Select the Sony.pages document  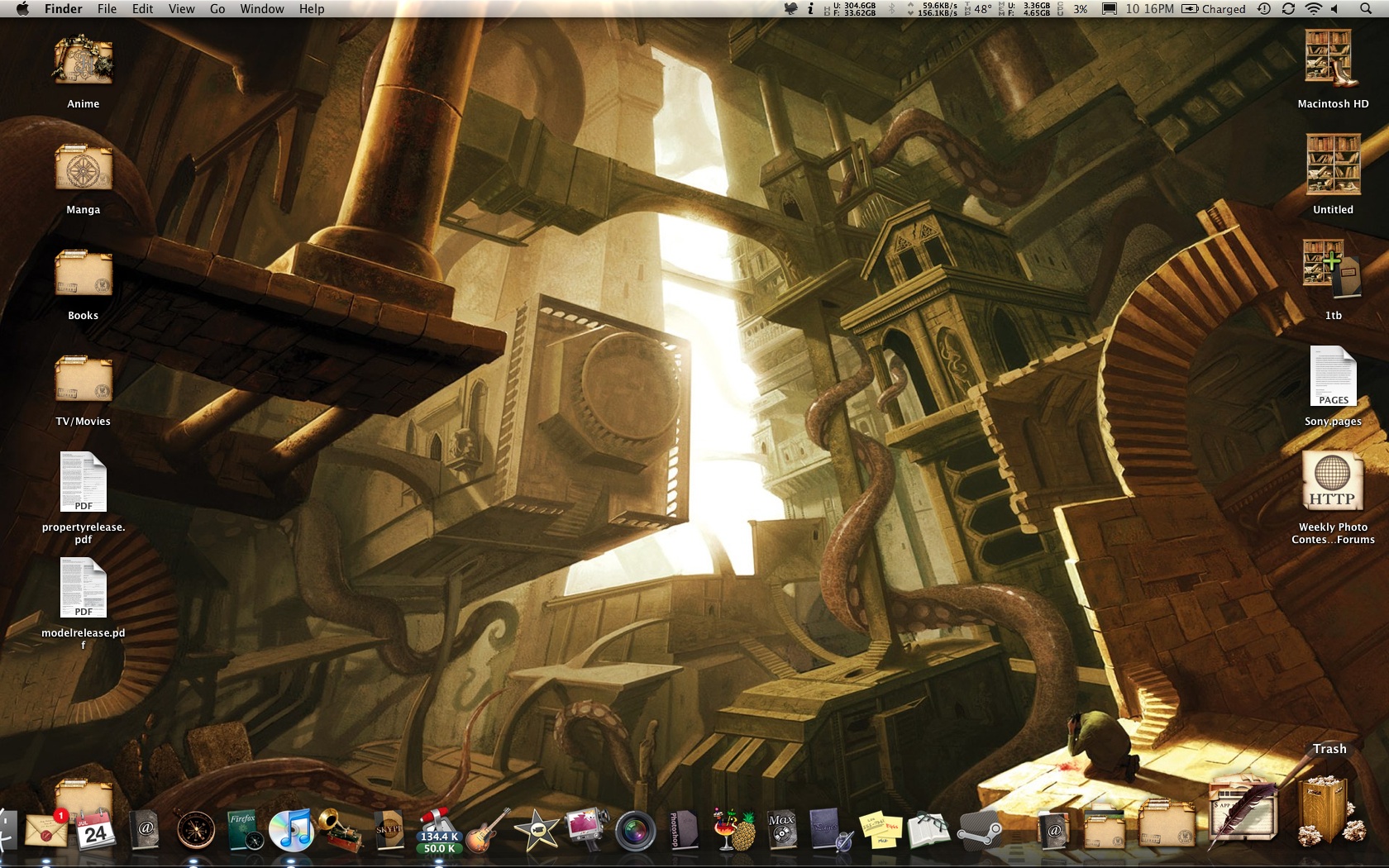(1333, 376)
